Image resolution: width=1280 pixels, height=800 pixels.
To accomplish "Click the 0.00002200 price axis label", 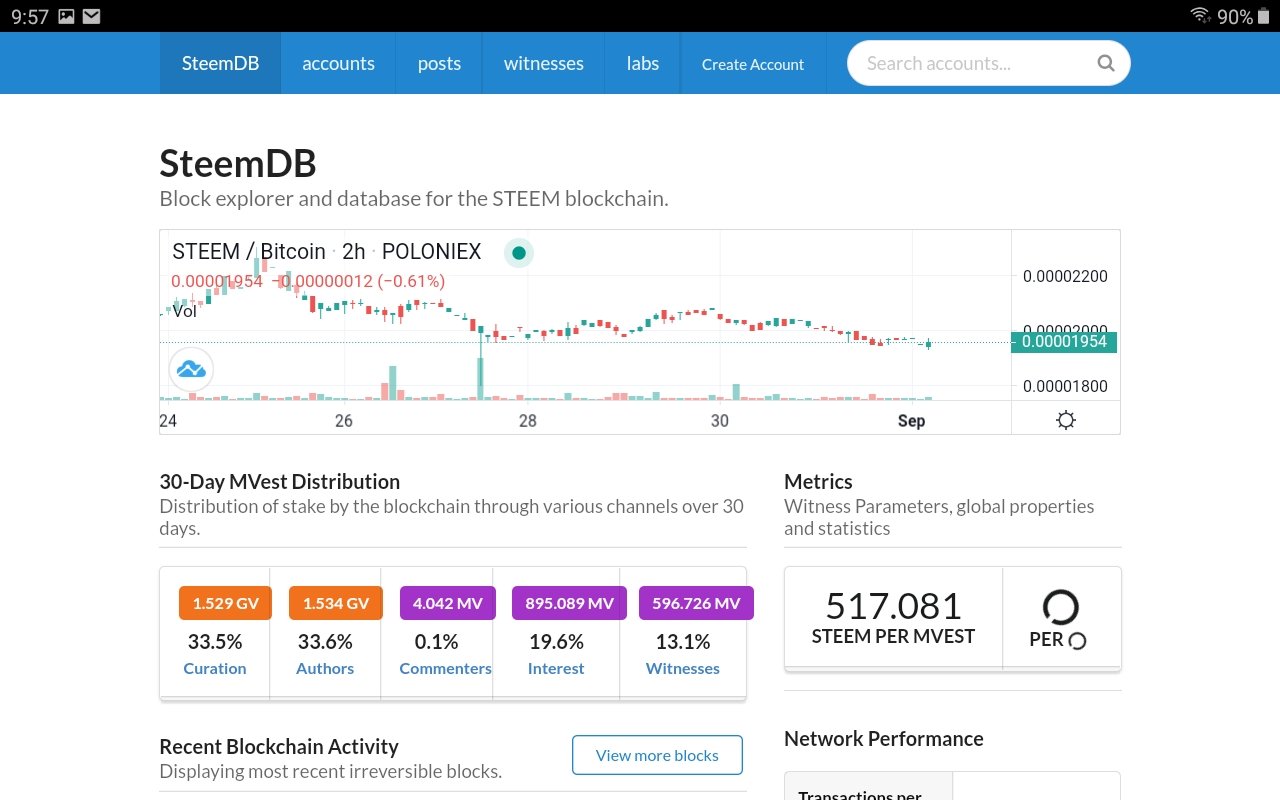I will [x=1065, y=276].
